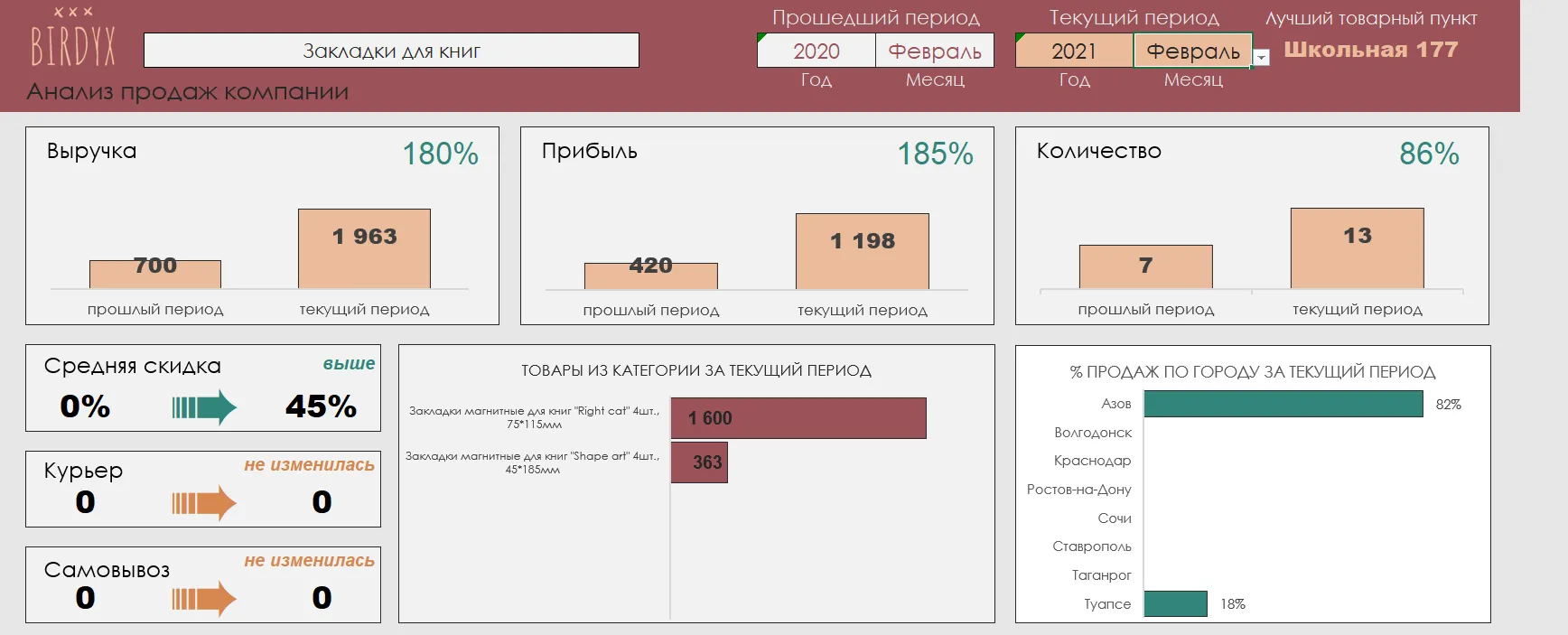Image resolution: width=1568 pixels, height=635 pixels.
Task: Click the Прошедший период header
Action: coord(876,18)
